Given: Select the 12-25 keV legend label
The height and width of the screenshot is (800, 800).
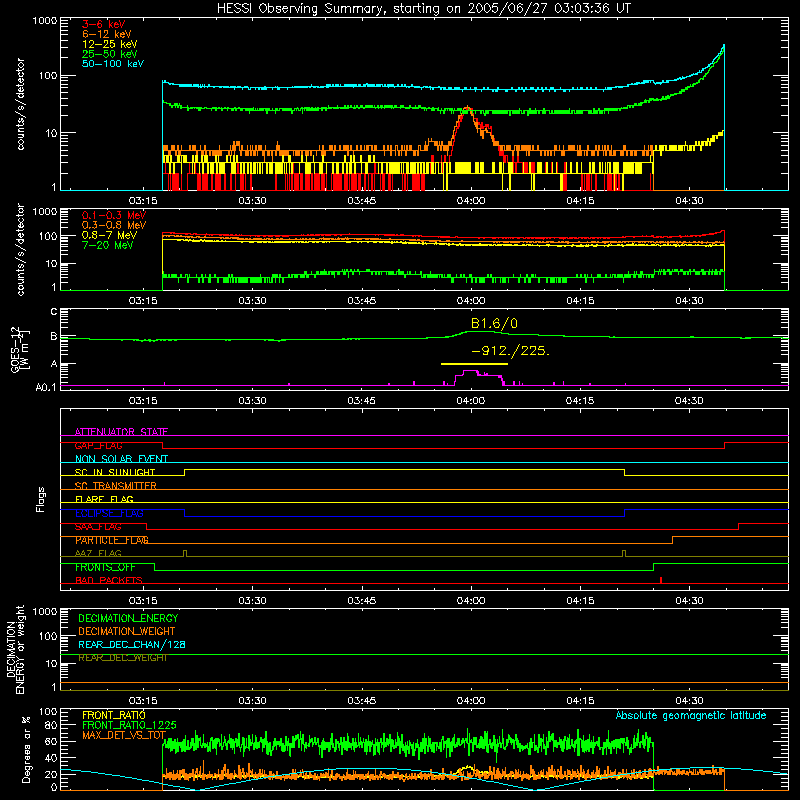Looking at the screenshot, I should click(110, 44).
